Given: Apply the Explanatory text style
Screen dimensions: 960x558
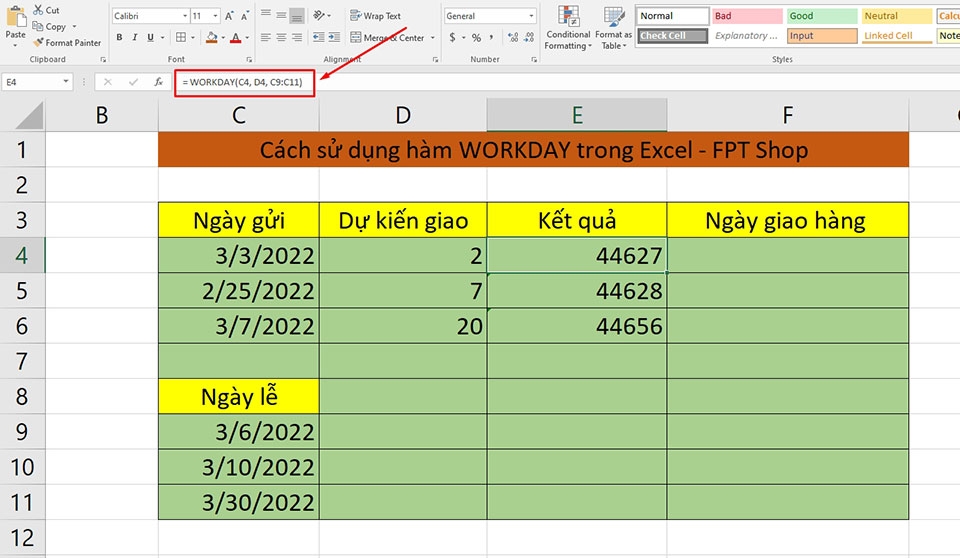Looking at the screenshot, I should (x=747, y=36).
